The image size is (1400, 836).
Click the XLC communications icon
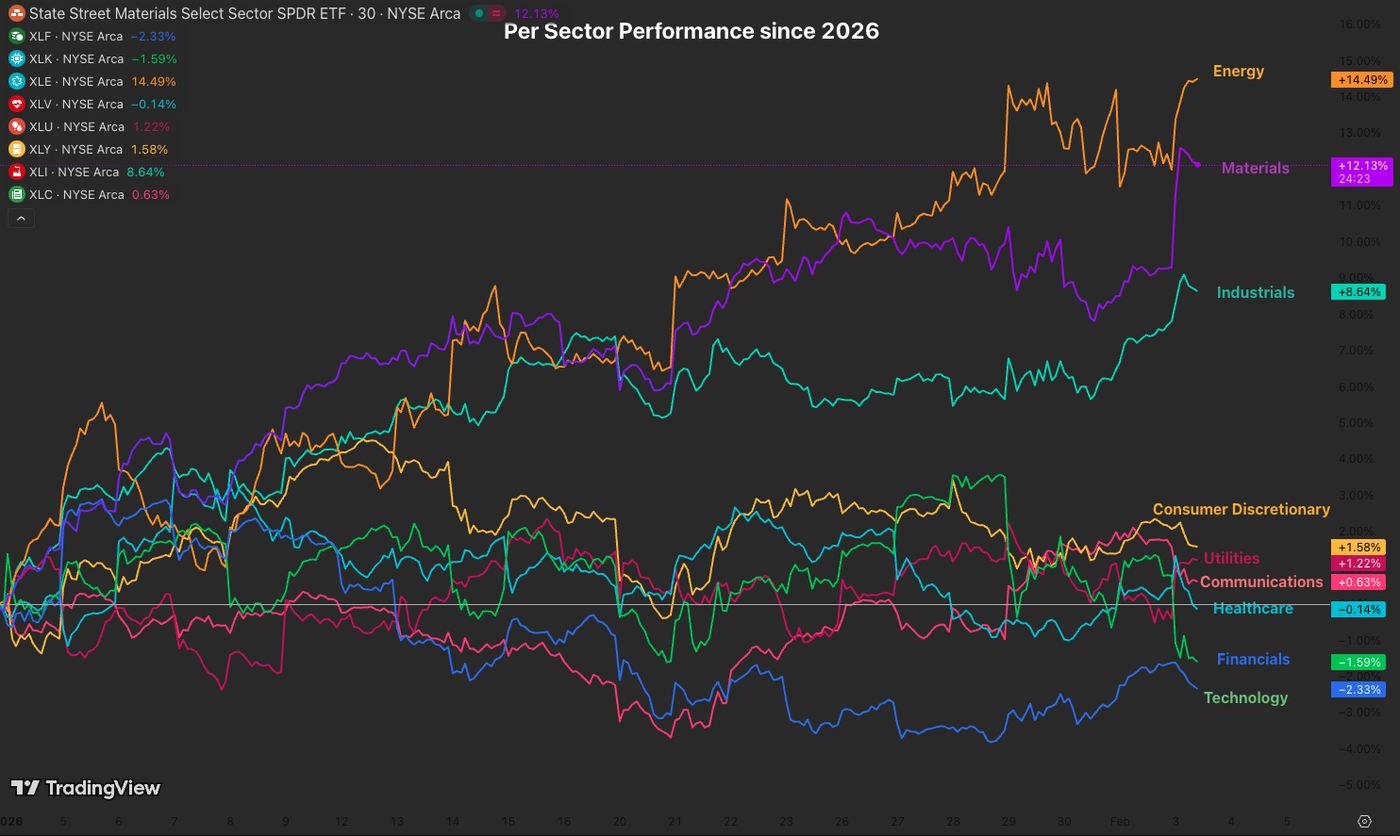click(15, 194)
